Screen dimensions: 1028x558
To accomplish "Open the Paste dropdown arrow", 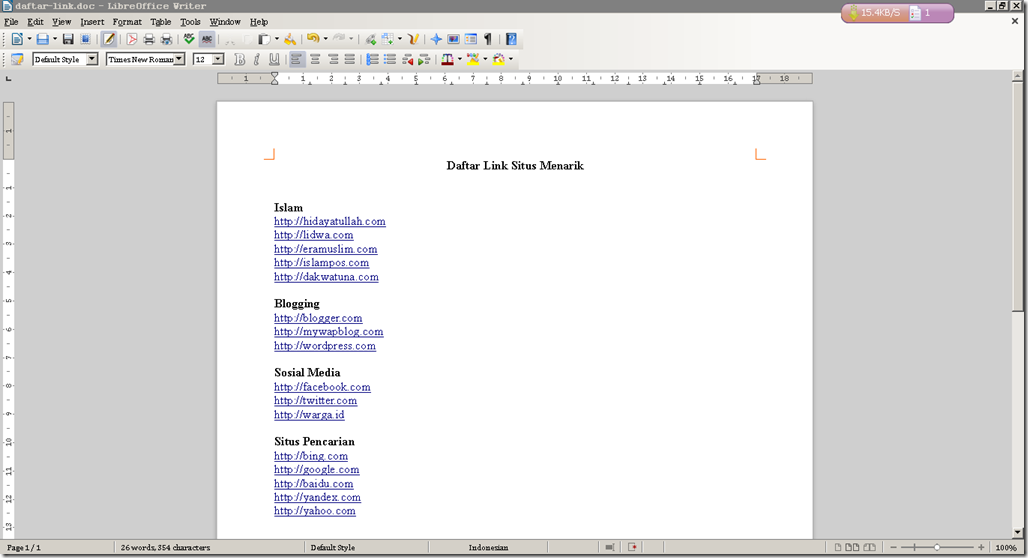I will tap(277, 39).
